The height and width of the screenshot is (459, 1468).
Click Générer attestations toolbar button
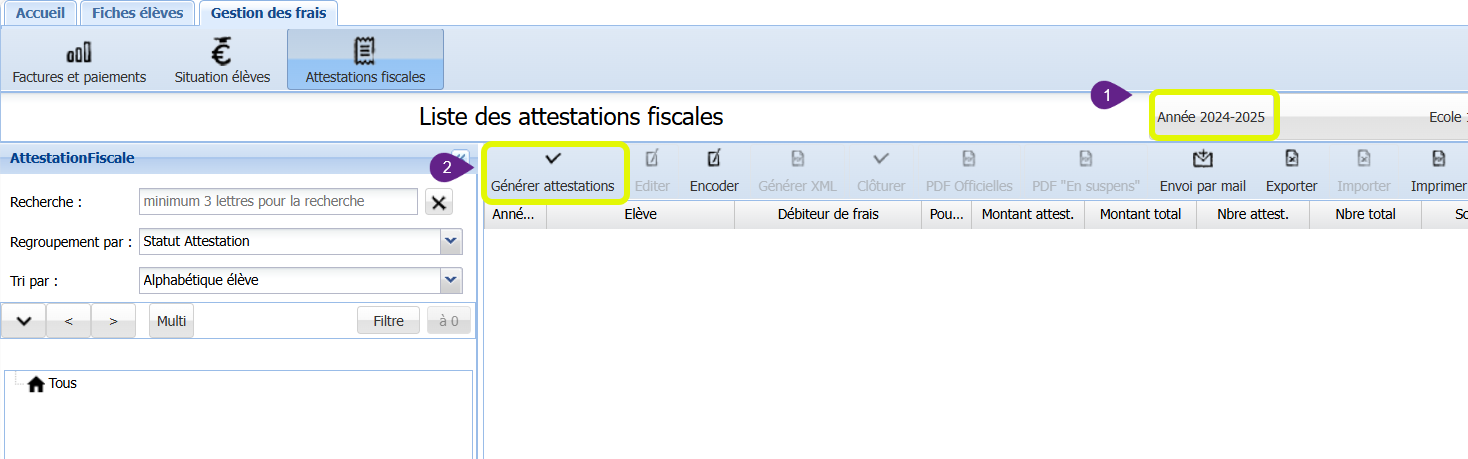pyautogui.click(x=553, y=172)
